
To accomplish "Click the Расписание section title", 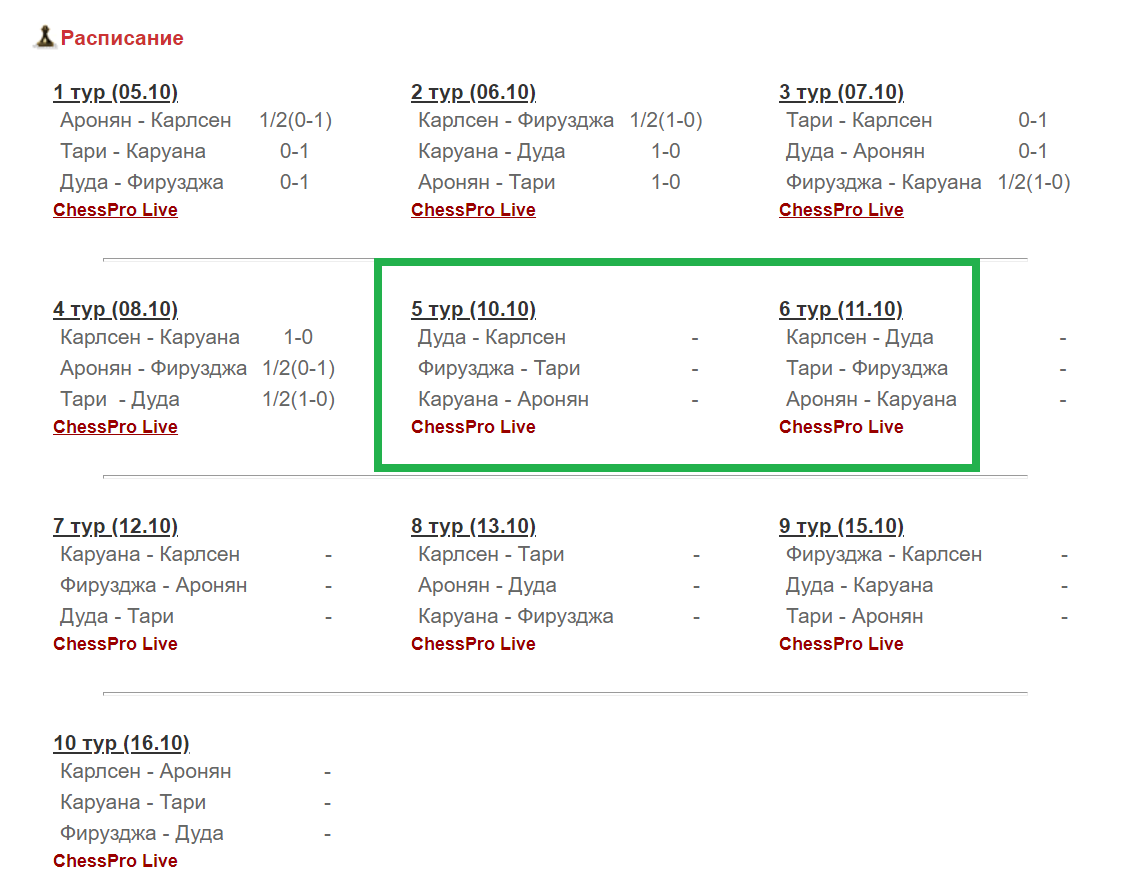I will click(x=122, y=39).
